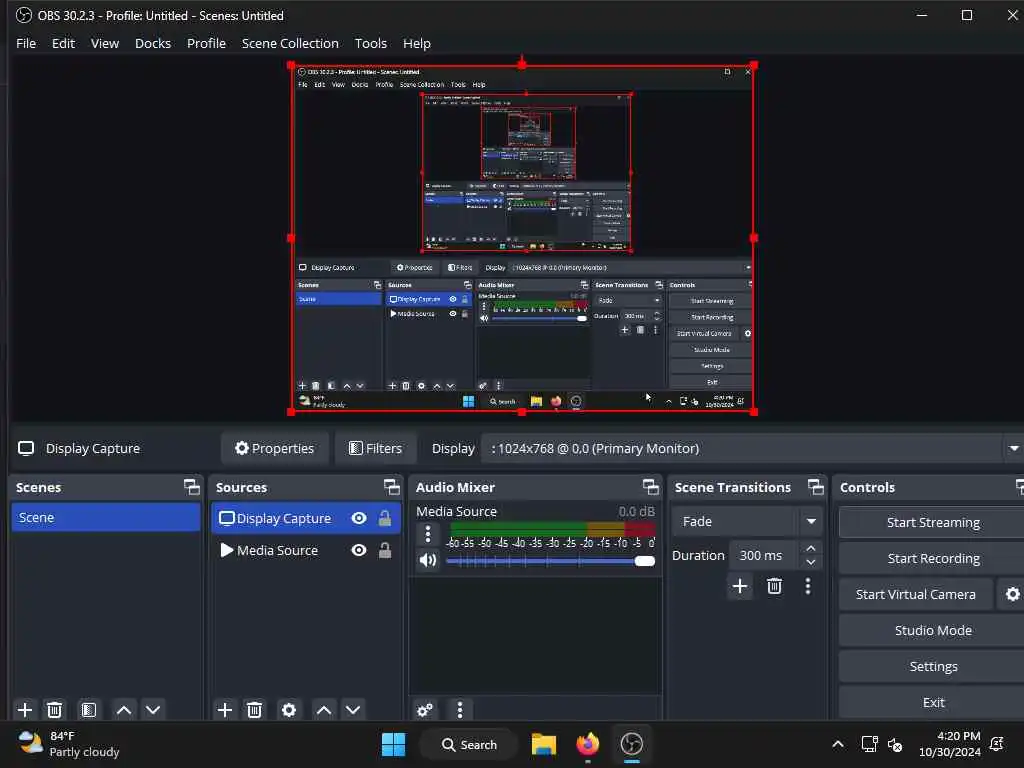Click OBS Studio taskbar icon

point(632,744)
